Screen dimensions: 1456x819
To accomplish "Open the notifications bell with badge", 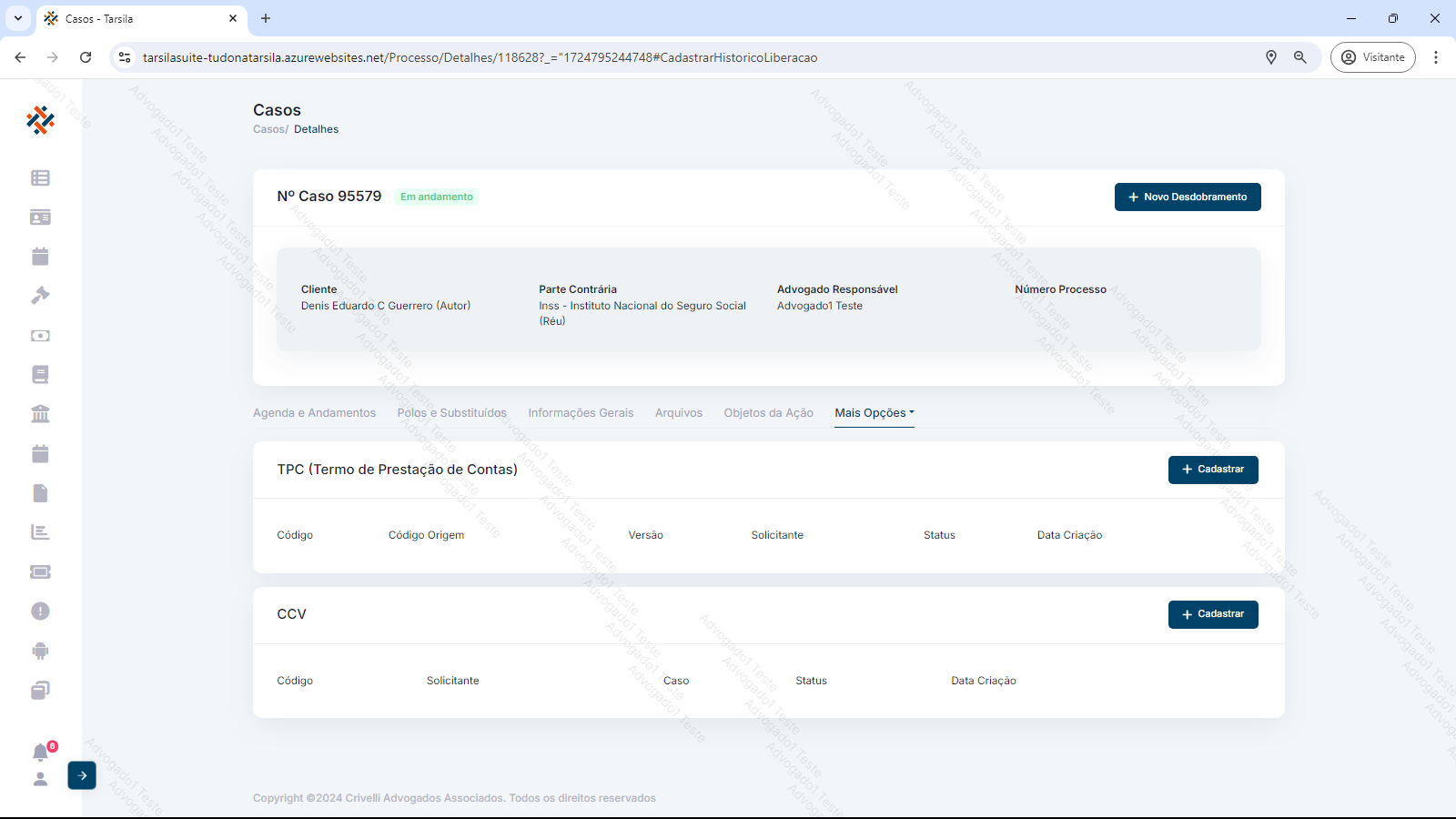I will pyautogui.click(x=41, y=752).
